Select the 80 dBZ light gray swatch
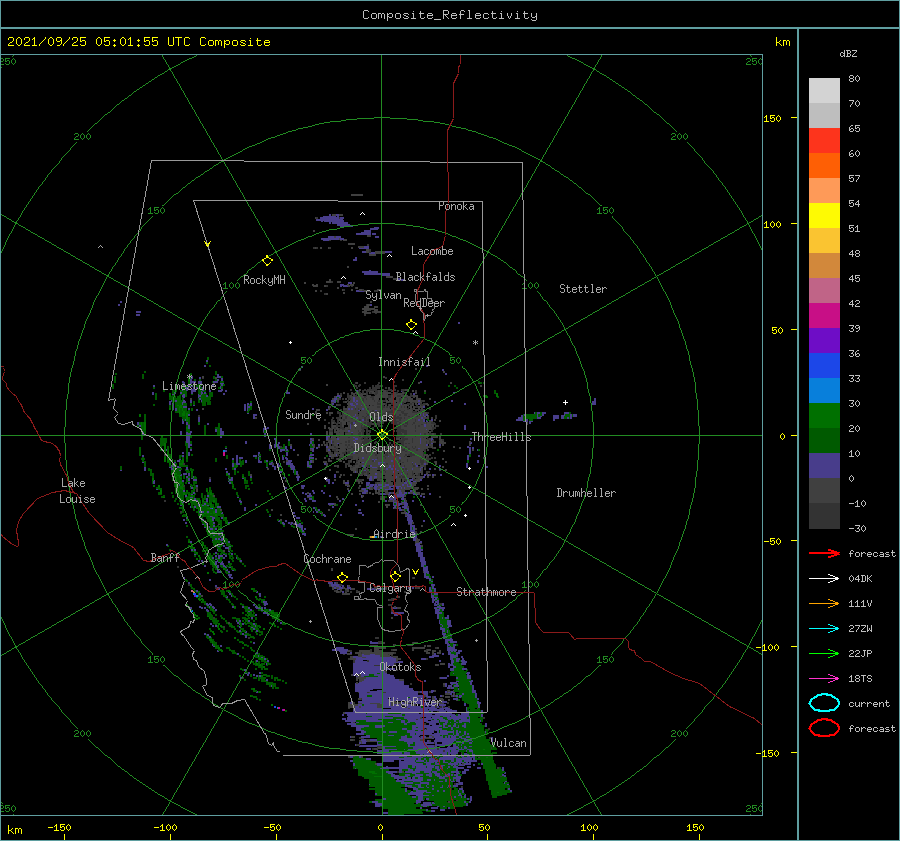The height and width of the screenshot is (841, 900). pos(824,90)
